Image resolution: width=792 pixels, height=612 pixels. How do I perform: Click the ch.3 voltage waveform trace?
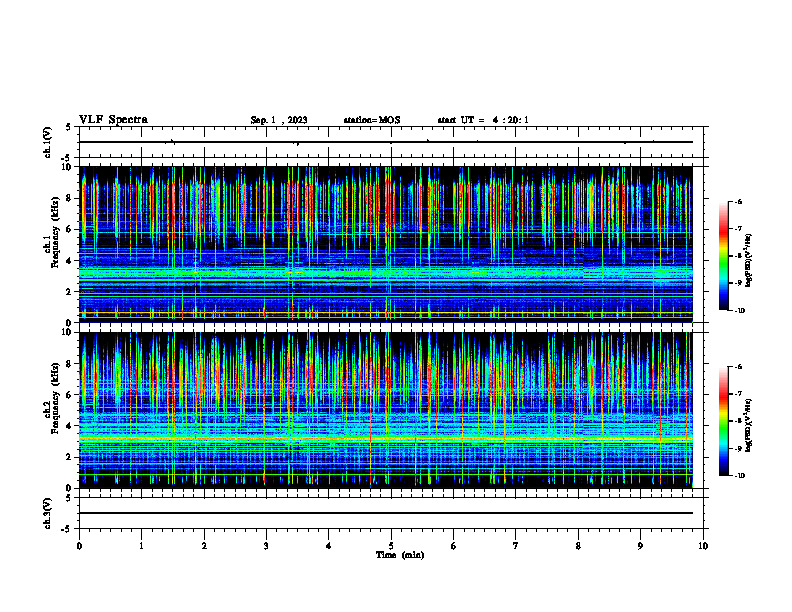tap(386, 513)
